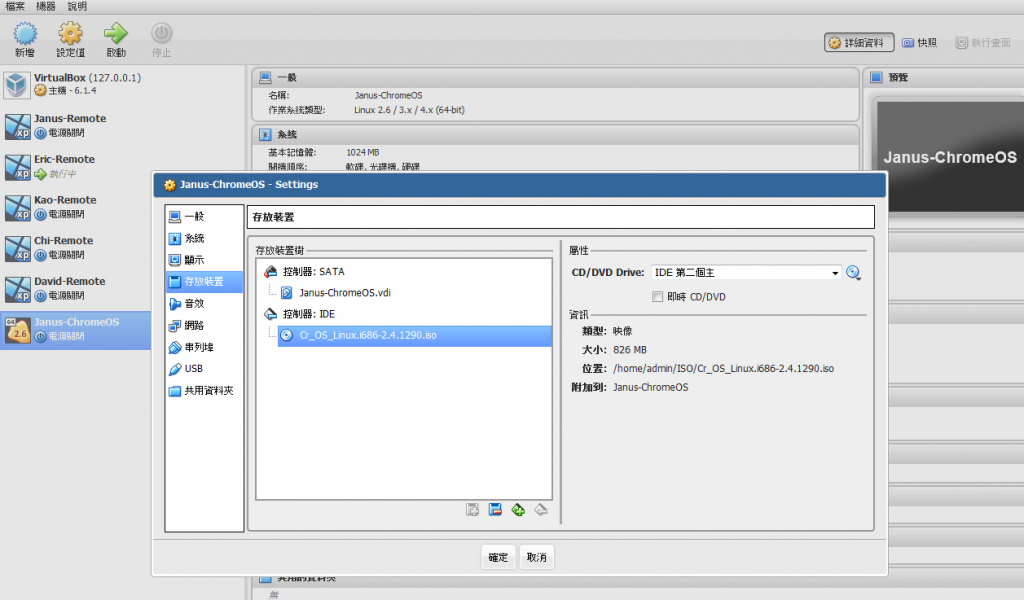Select the VirtualBox (127.0.0.1) host entry
This screenshot has height=600, width=1024.
coord(76,84)
